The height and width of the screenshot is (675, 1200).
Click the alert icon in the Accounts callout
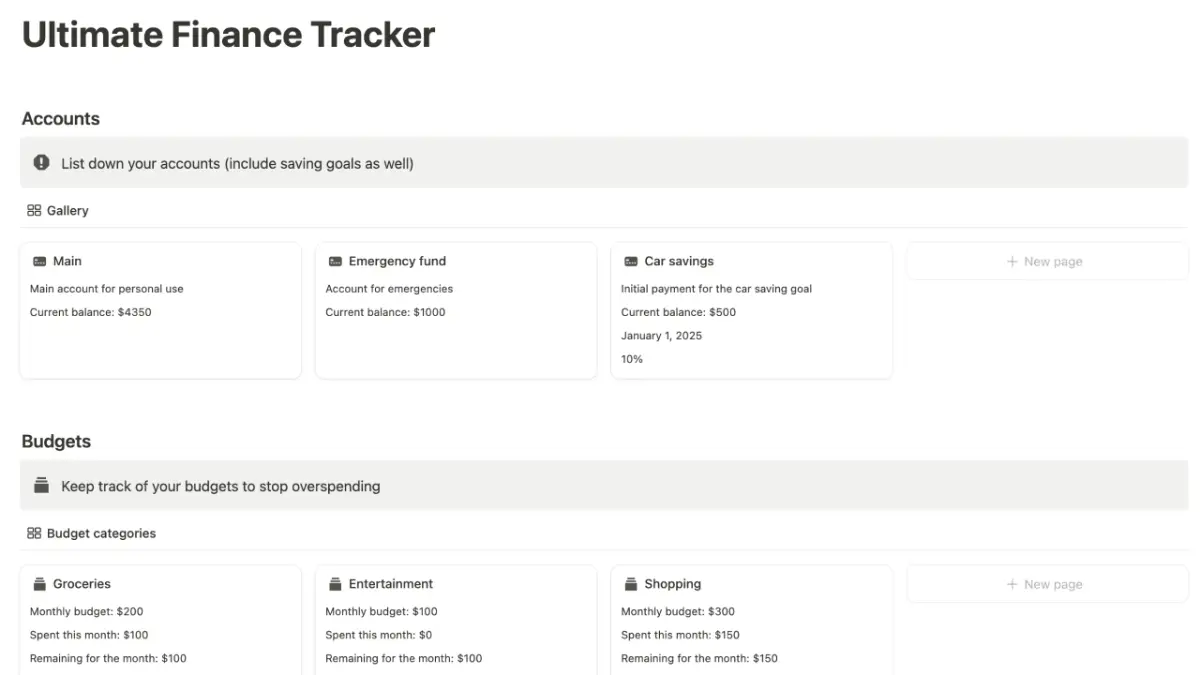click(x=40, y=162)
